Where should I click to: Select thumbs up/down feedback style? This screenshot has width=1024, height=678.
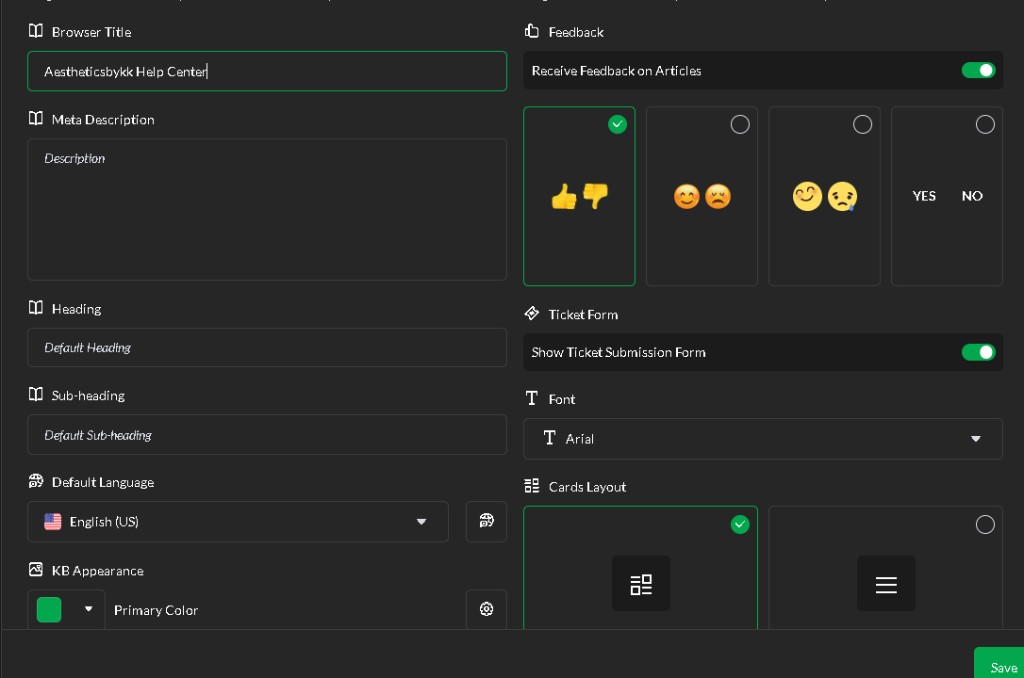[579, 196]
